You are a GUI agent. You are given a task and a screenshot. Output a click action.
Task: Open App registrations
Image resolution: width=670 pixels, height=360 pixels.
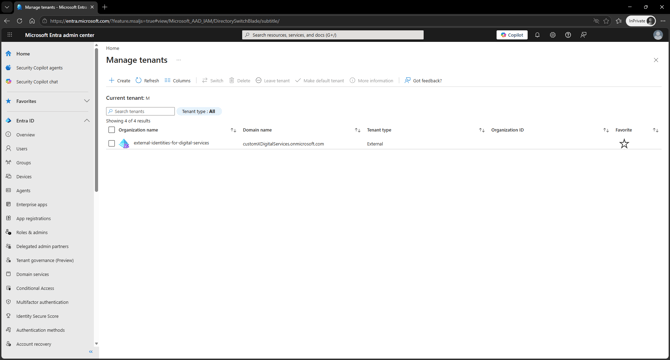tap(33, 219)
